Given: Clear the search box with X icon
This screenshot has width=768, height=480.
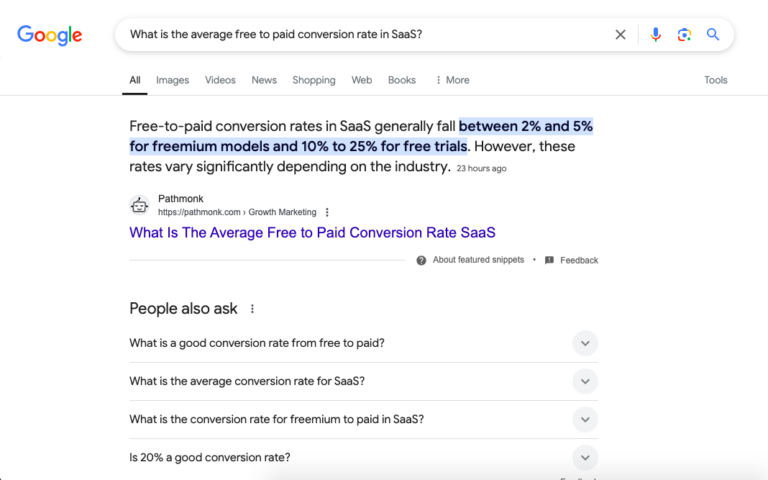Looking at the screenshot, I should coord(620,34).
